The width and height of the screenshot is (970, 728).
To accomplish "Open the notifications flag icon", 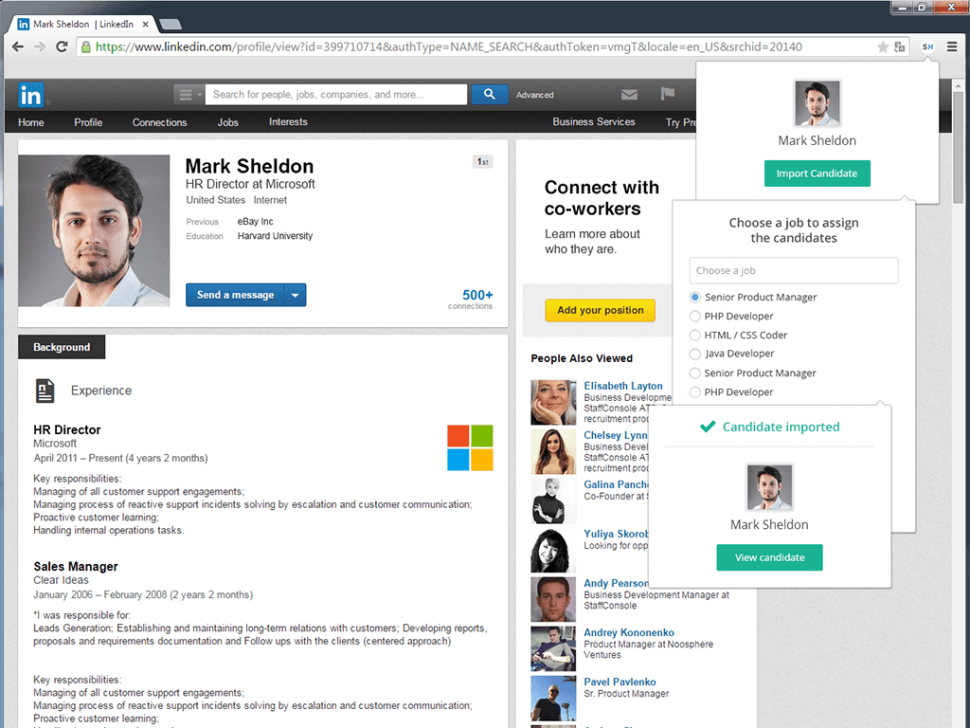I will pos(667,94).
